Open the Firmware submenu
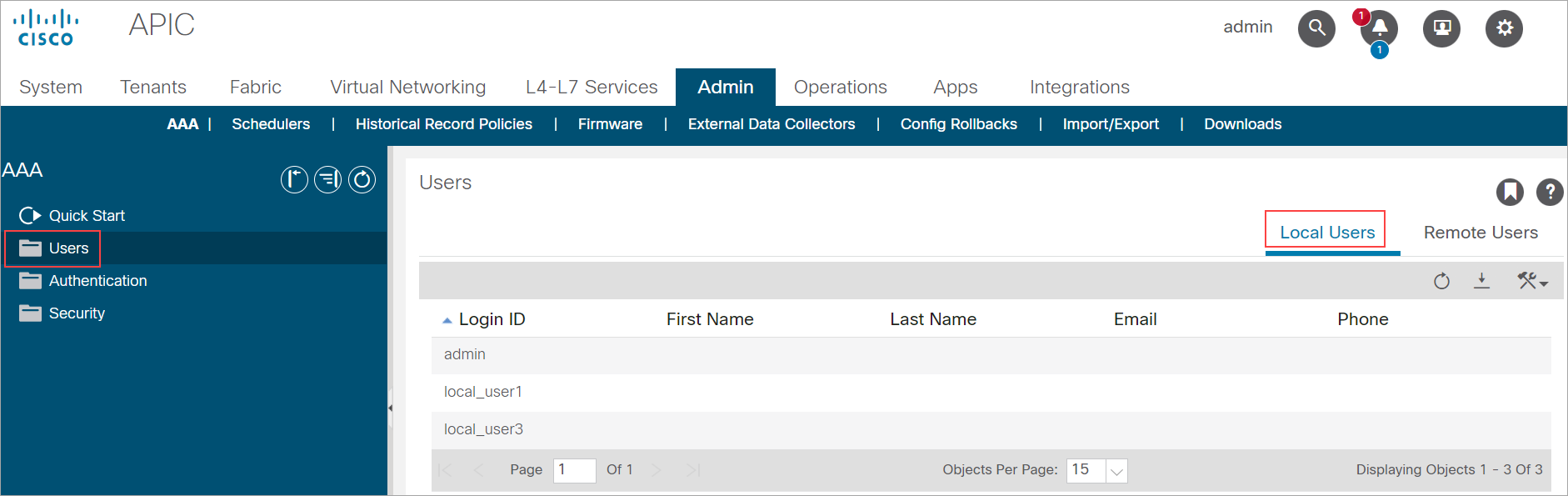The height and width of the screenshot is (496, 1568). [611, 124]
